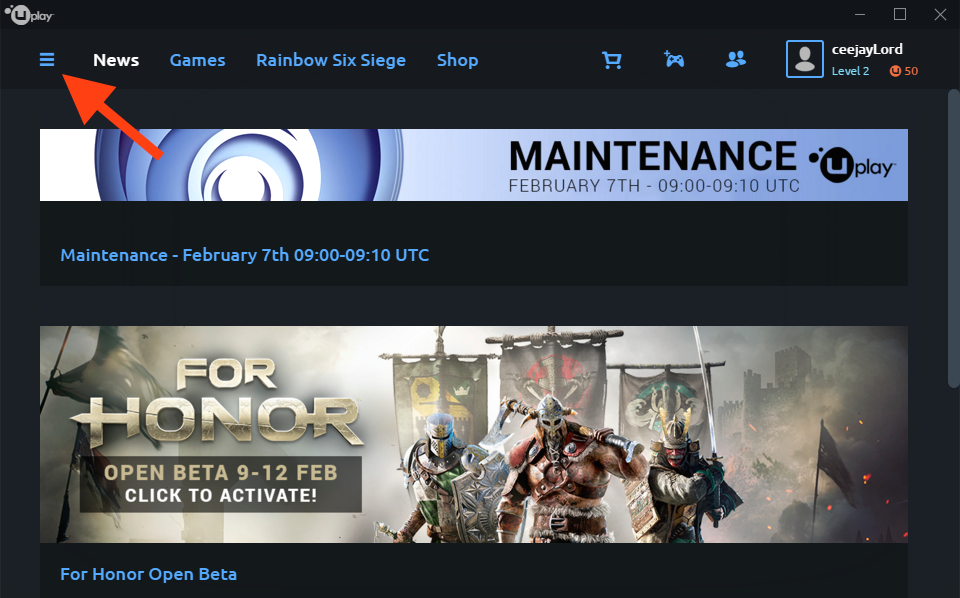Click the ceejayLord username
This screenshot has width=960, height=598.
click(x=867, y=49)
